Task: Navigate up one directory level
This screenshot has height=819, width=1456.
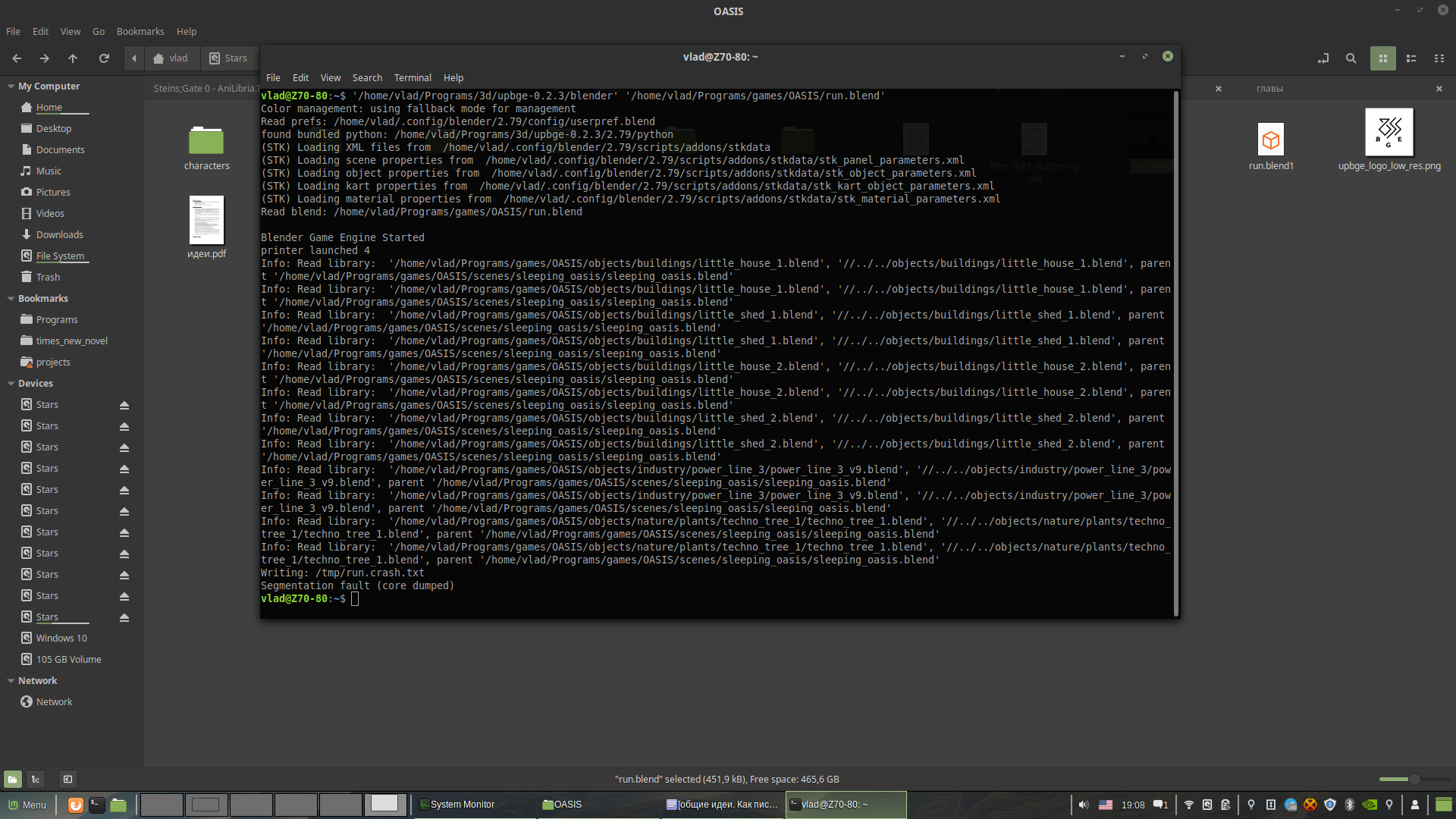Action: pos(73,58)
